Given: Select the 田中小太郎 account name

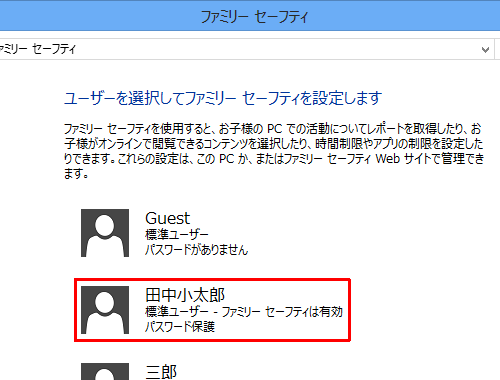Looking at the screenshot, I should pyautogui.click(x=185, y=295).
